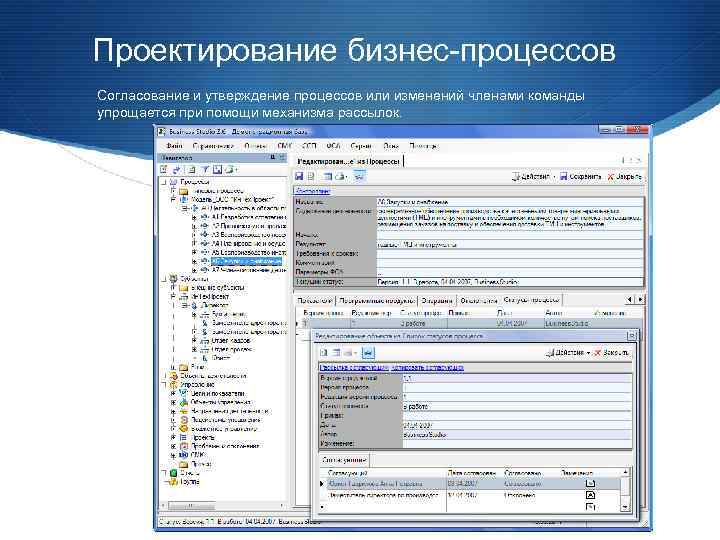This screenshot has width=720, height=540.
Task: Click the second hyperlink in status dialog
Action: 428,367
